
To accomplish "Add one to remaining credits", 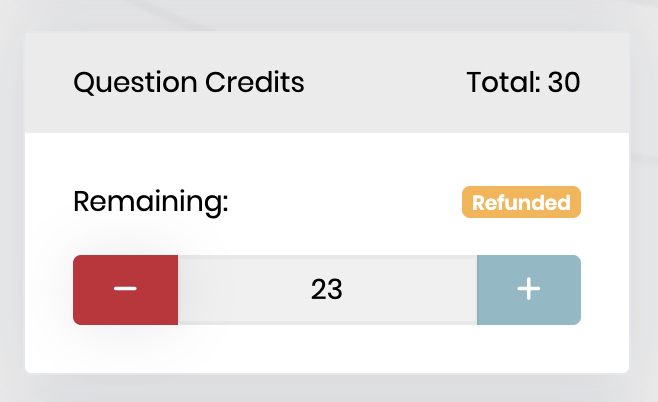I will [x=528, y=290].
